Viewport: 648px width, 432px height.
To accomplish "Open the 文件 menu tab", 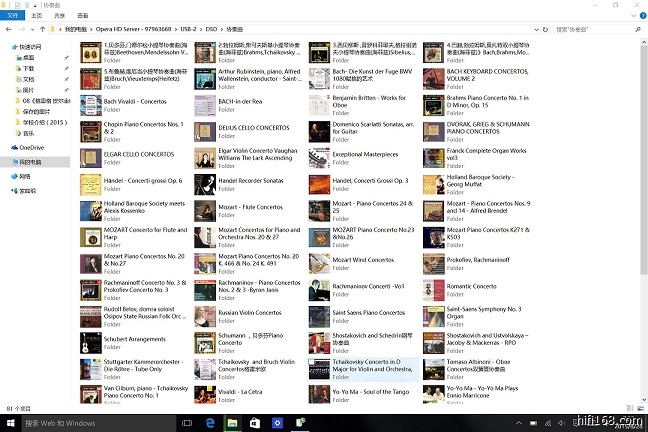I will coord(12,17).
